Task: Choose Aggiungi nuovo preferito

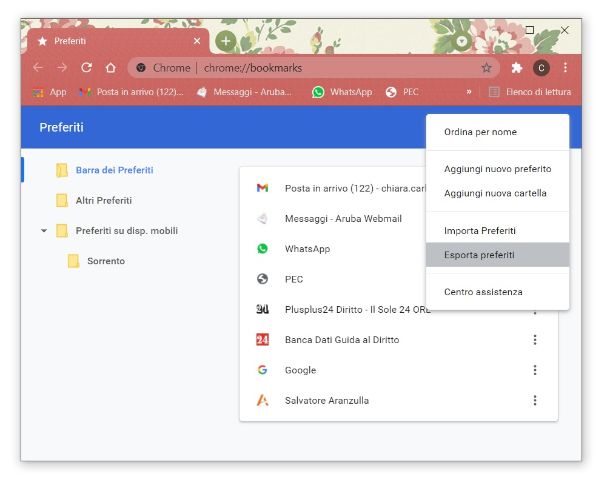Action: click(x=498, y=169)
